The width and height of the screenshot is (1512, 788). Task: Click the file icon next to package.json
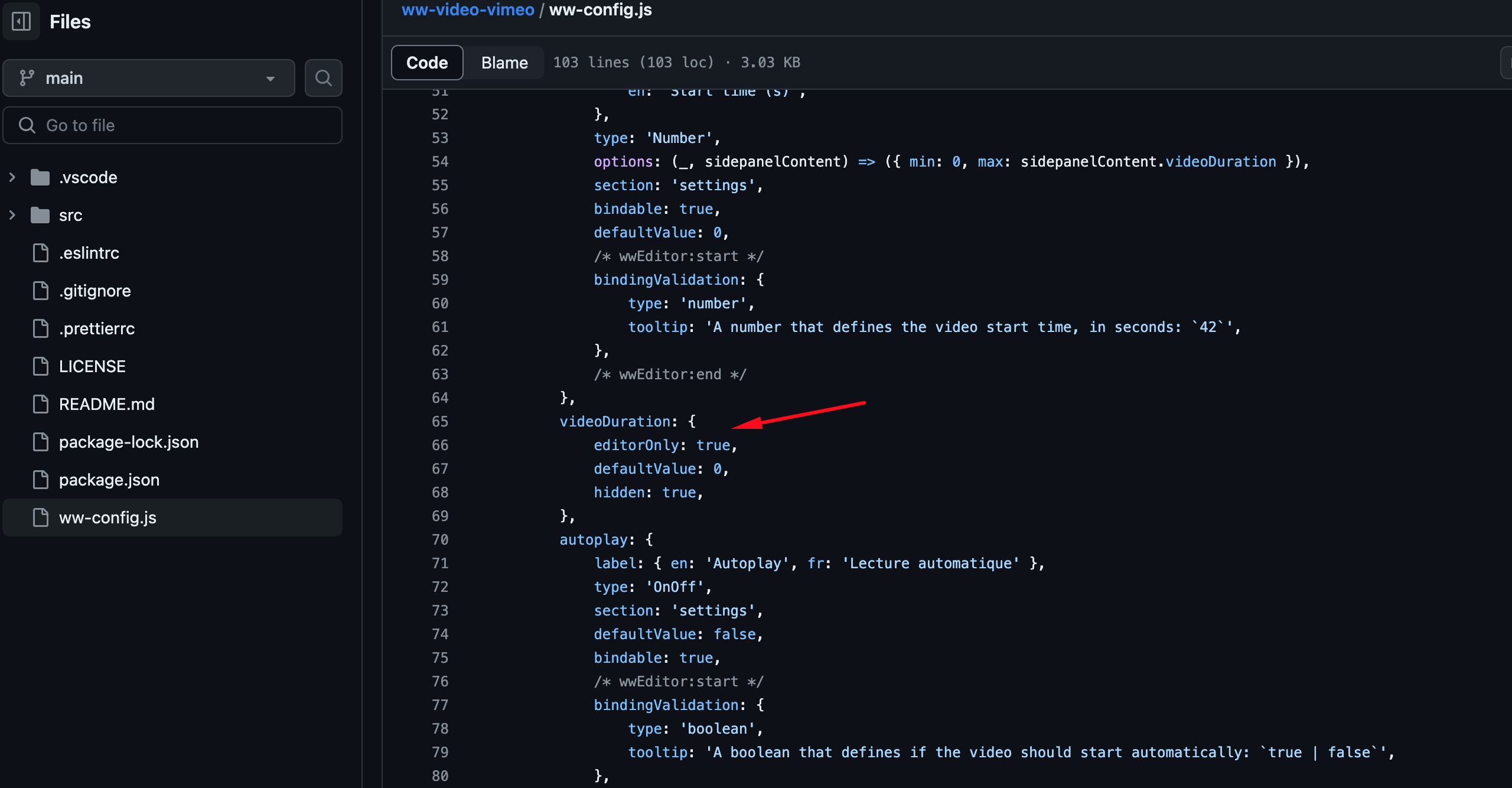41,480
